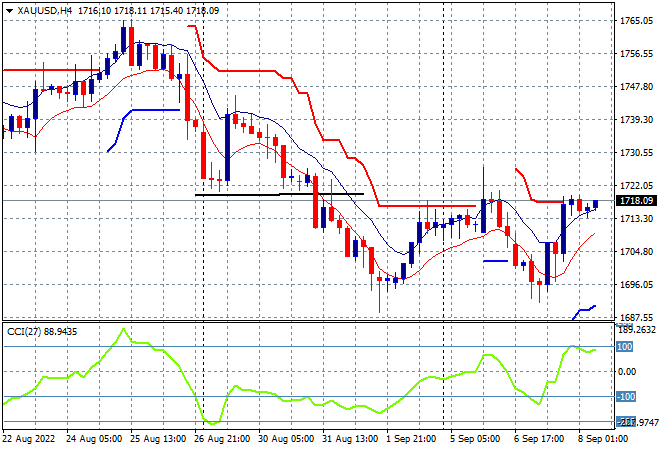Select the 8 Sep 01:00 time label
The image size is (660, 450).
602,439
